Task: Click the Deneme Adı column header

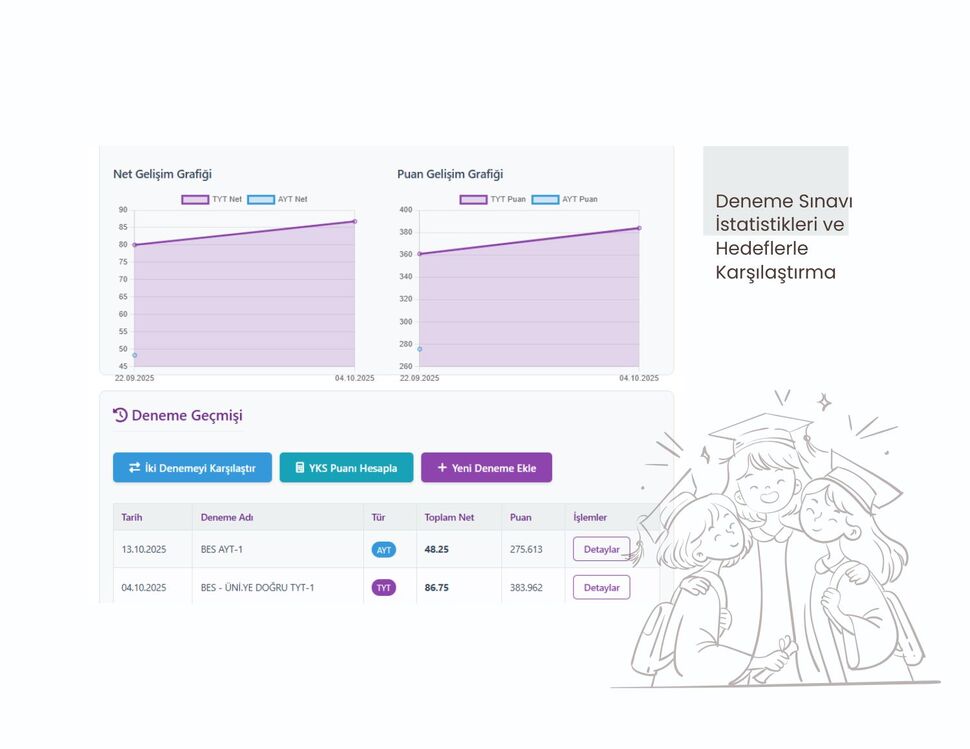Action: [x=227, y=517]
